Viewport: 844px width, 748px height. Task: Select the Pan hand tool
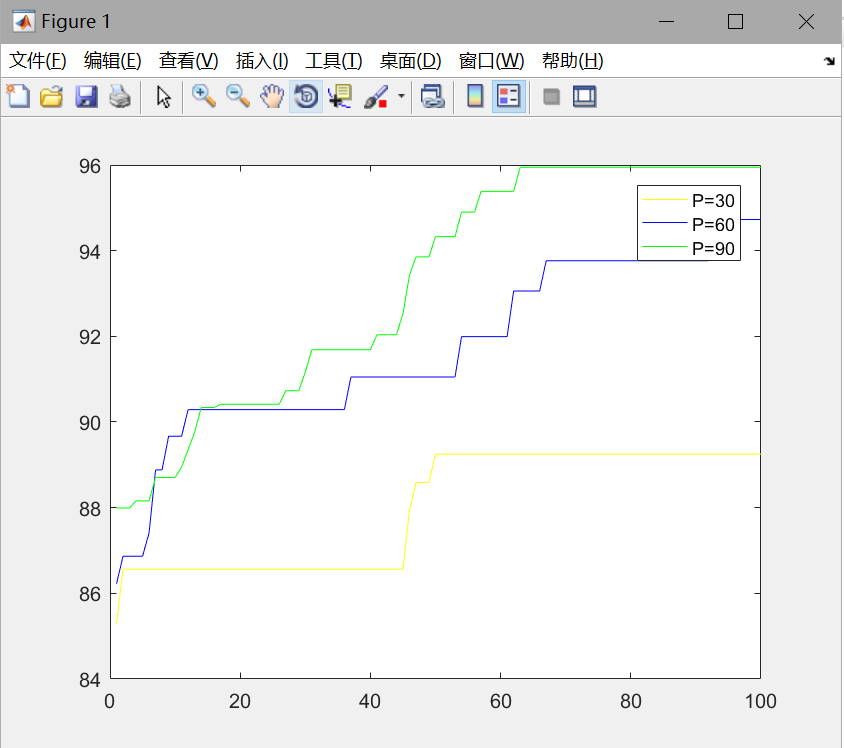point(272,97)
